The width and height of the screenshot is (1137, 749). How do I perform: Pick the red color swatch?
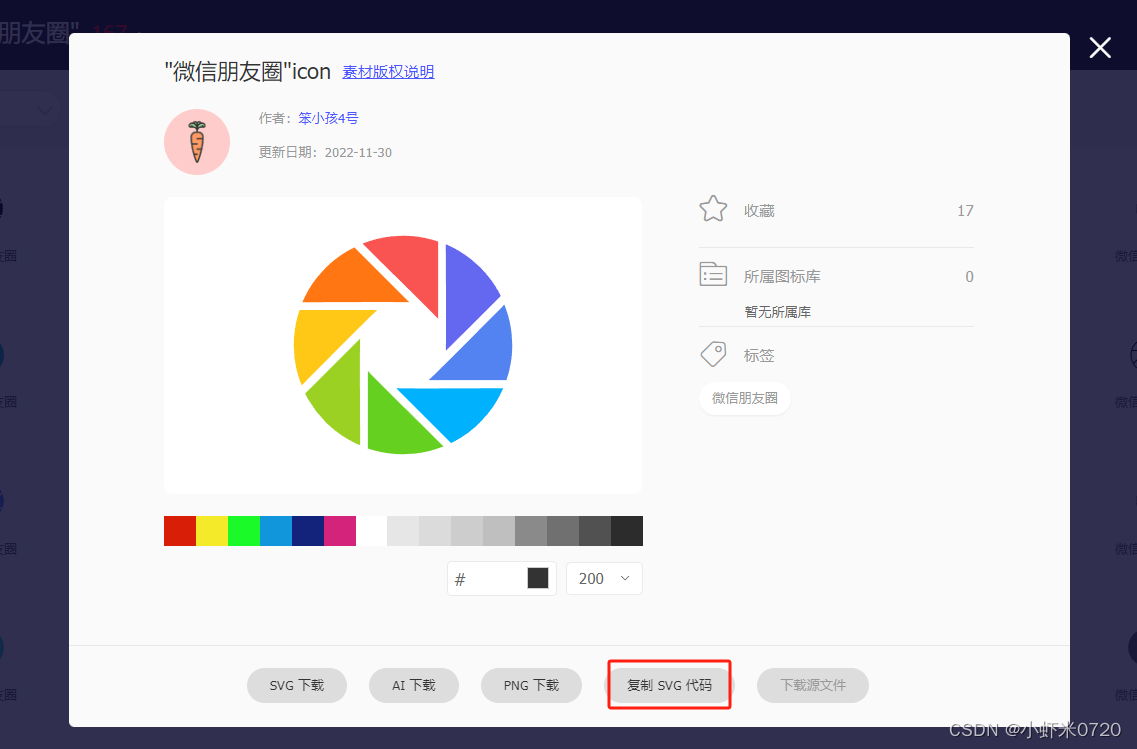point(180,531)
